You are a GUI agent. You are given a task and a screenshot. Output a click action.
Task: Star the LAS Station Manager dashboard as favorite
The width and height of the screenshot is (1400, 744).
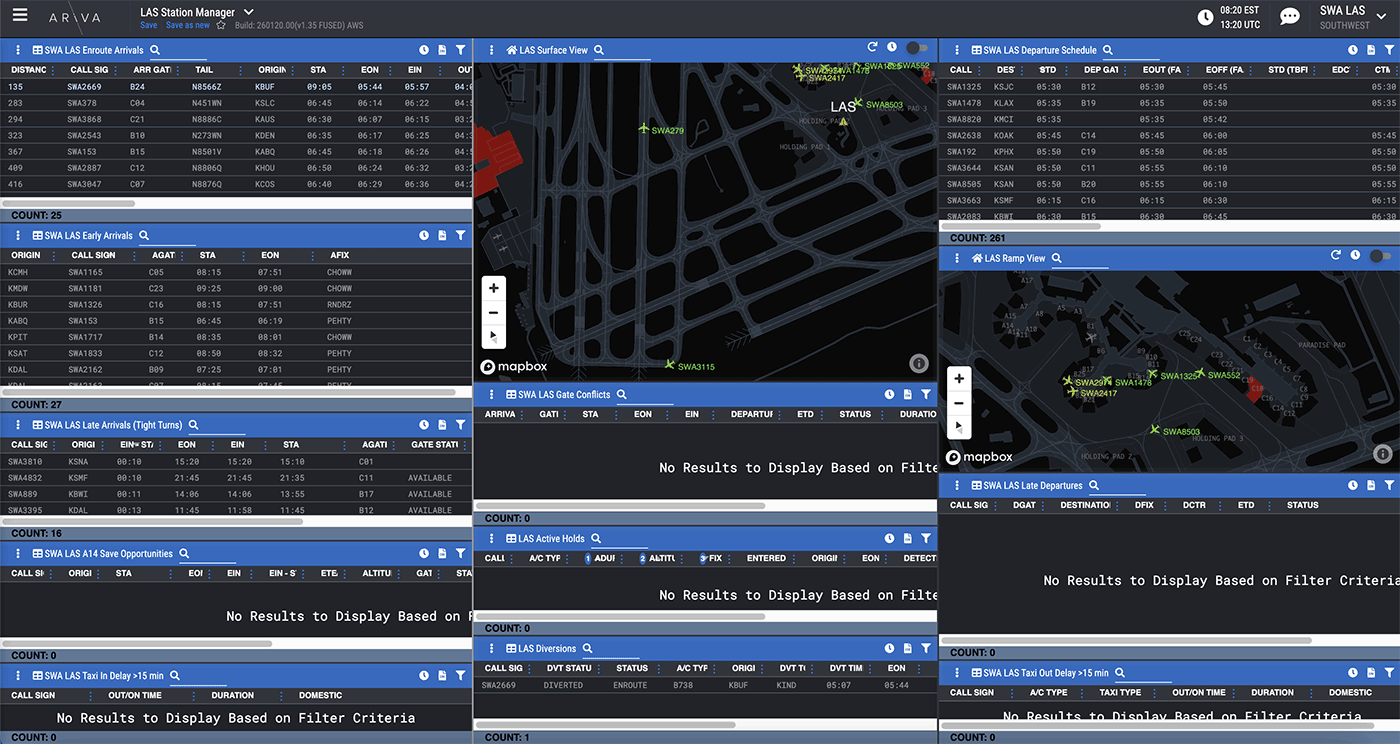click(221, 25)
